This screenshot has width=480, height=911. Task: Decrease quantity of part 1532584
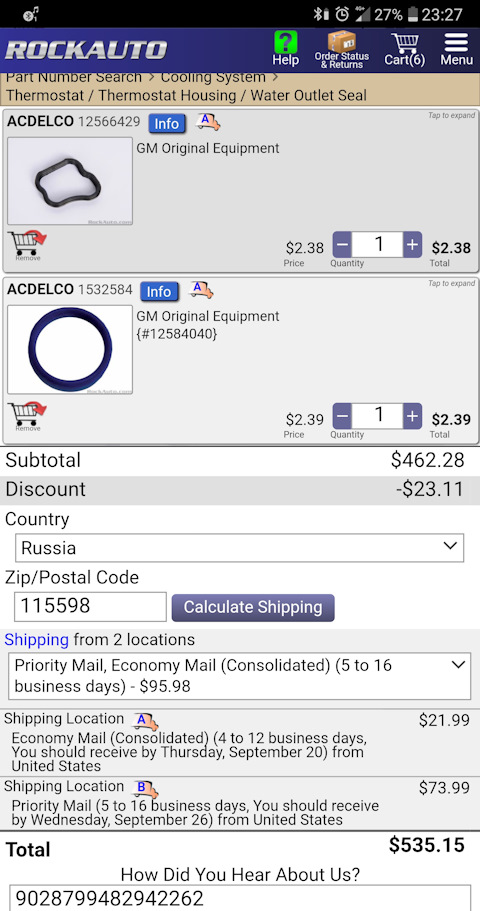(x=342, y=416)
